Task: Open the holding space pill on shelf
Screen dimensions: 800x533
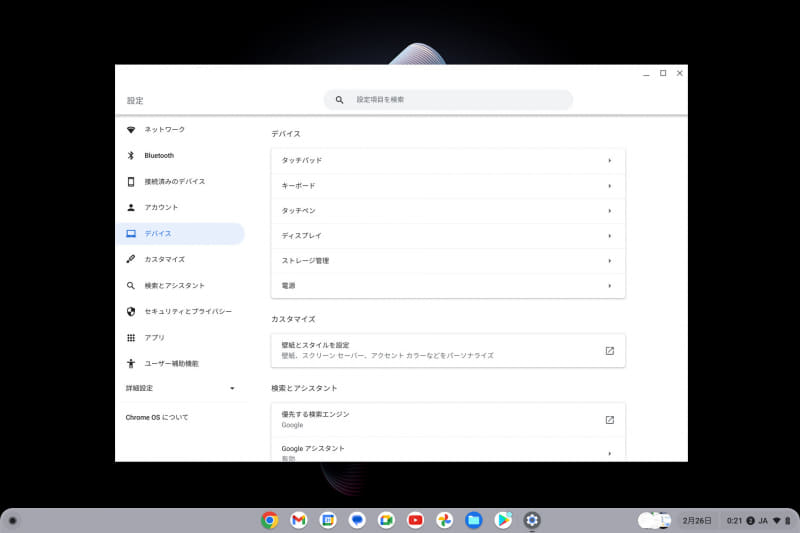Action: (x=655, y=521)
